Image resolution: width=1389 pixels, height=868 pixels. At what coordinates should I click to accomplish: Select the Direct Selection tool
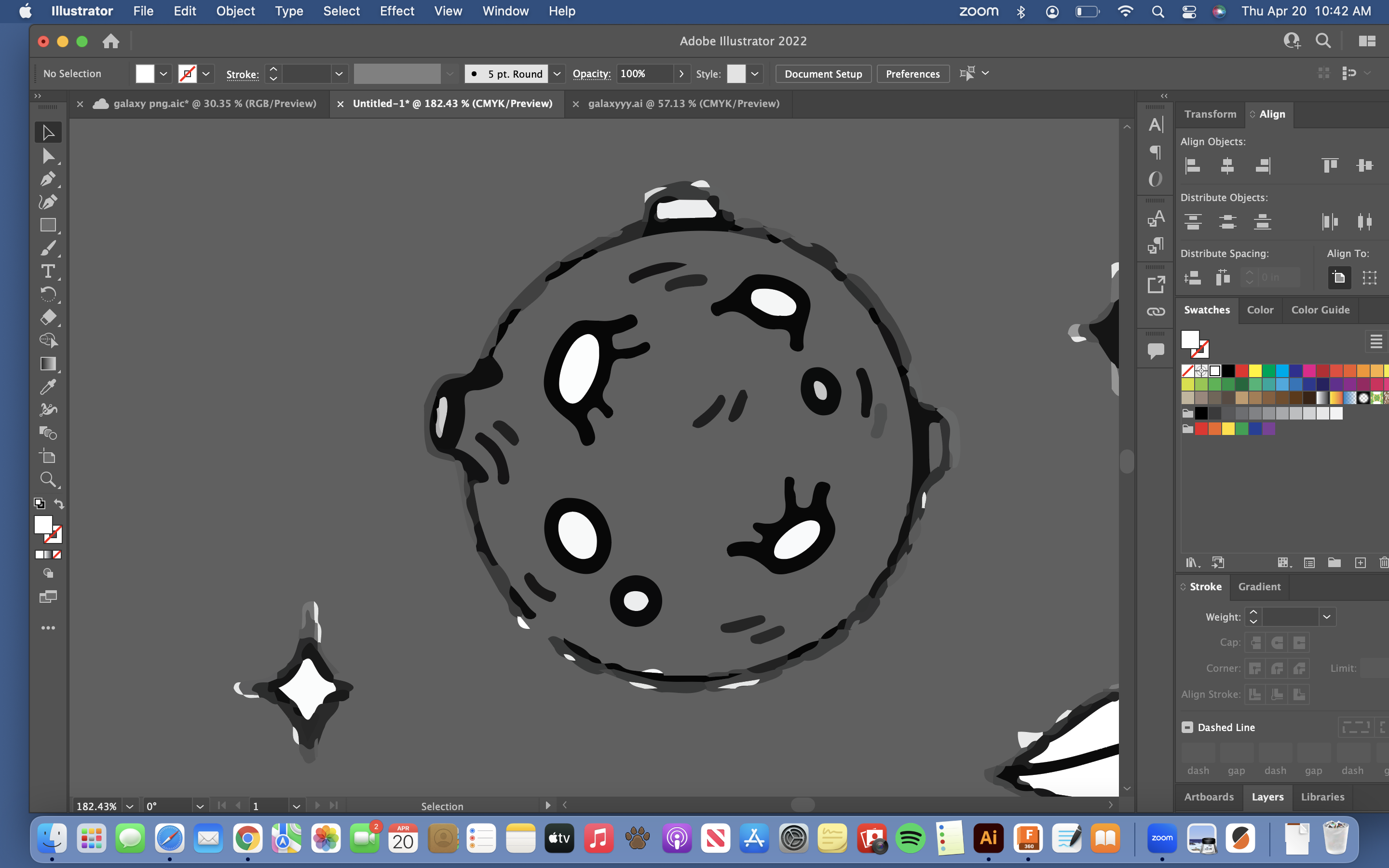[48, 156]
